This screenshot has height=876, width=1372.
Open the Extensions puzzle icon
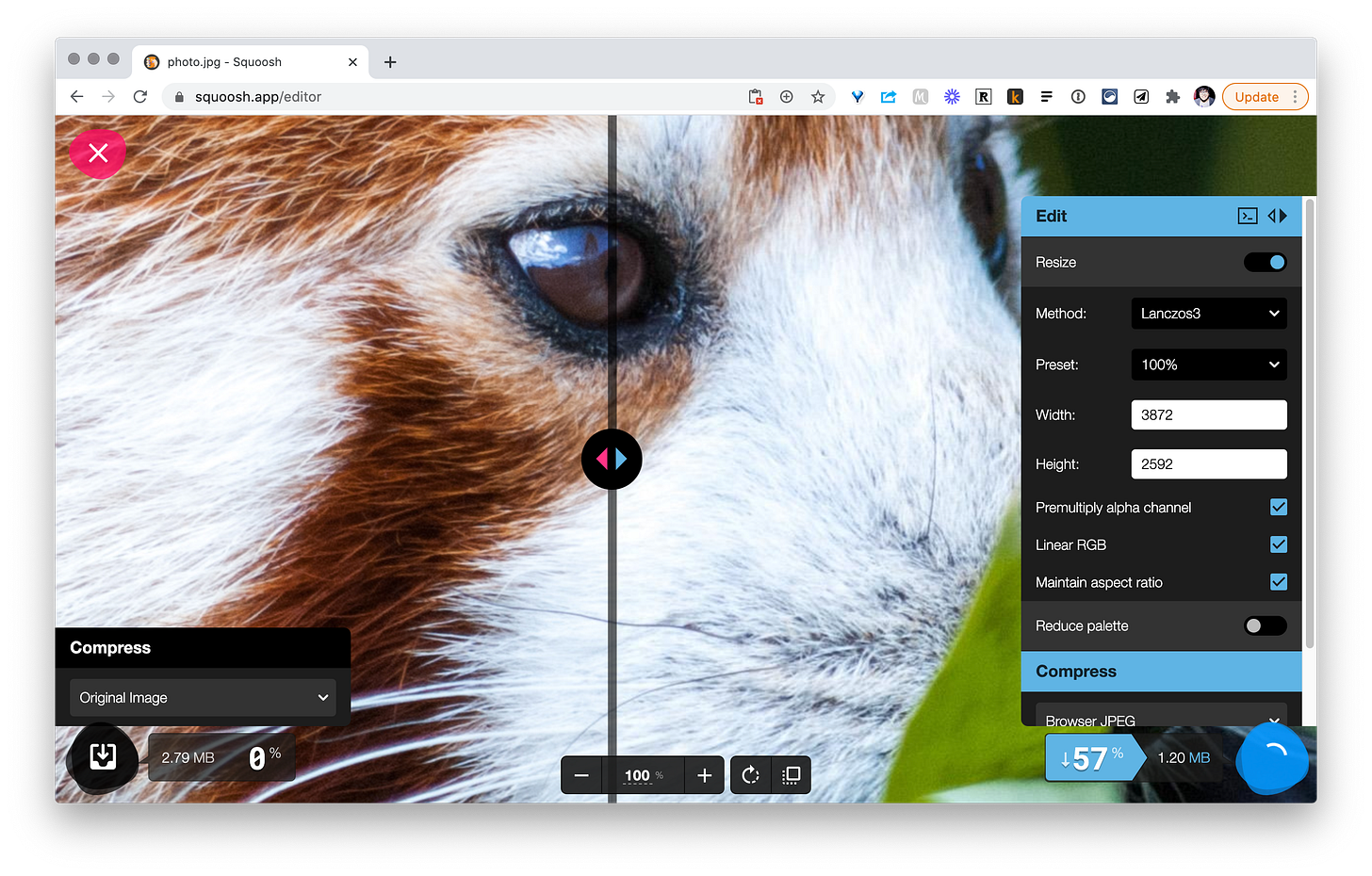[1172, 96]
